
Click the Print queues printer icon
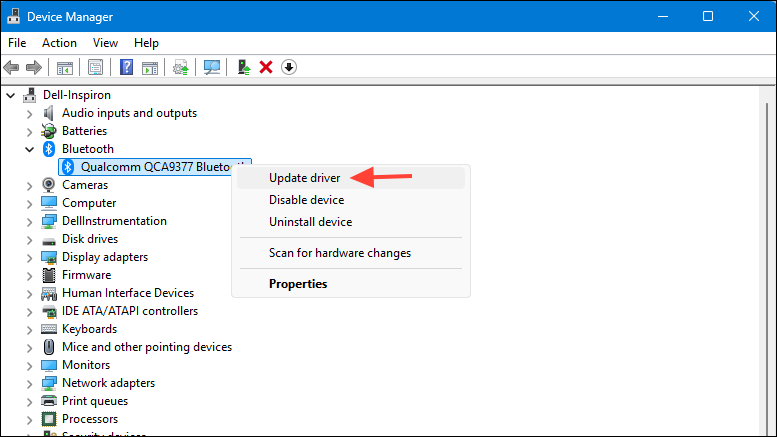(49, 401)
